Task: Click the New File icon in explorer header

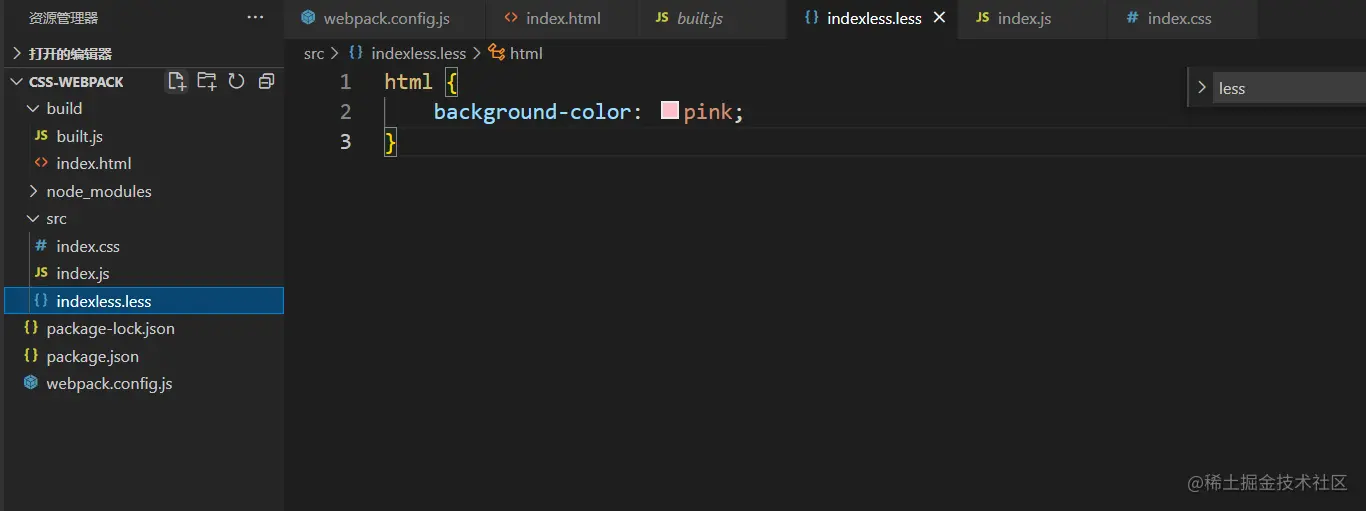Action: click(x=177, y=81)
